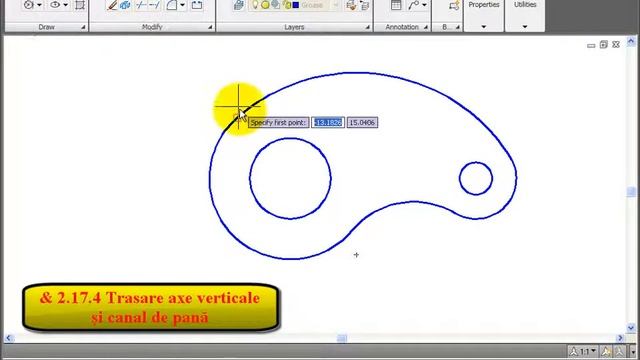
Task: Click the Y coordinate input field 15.0406
Action: click(362, 122)
